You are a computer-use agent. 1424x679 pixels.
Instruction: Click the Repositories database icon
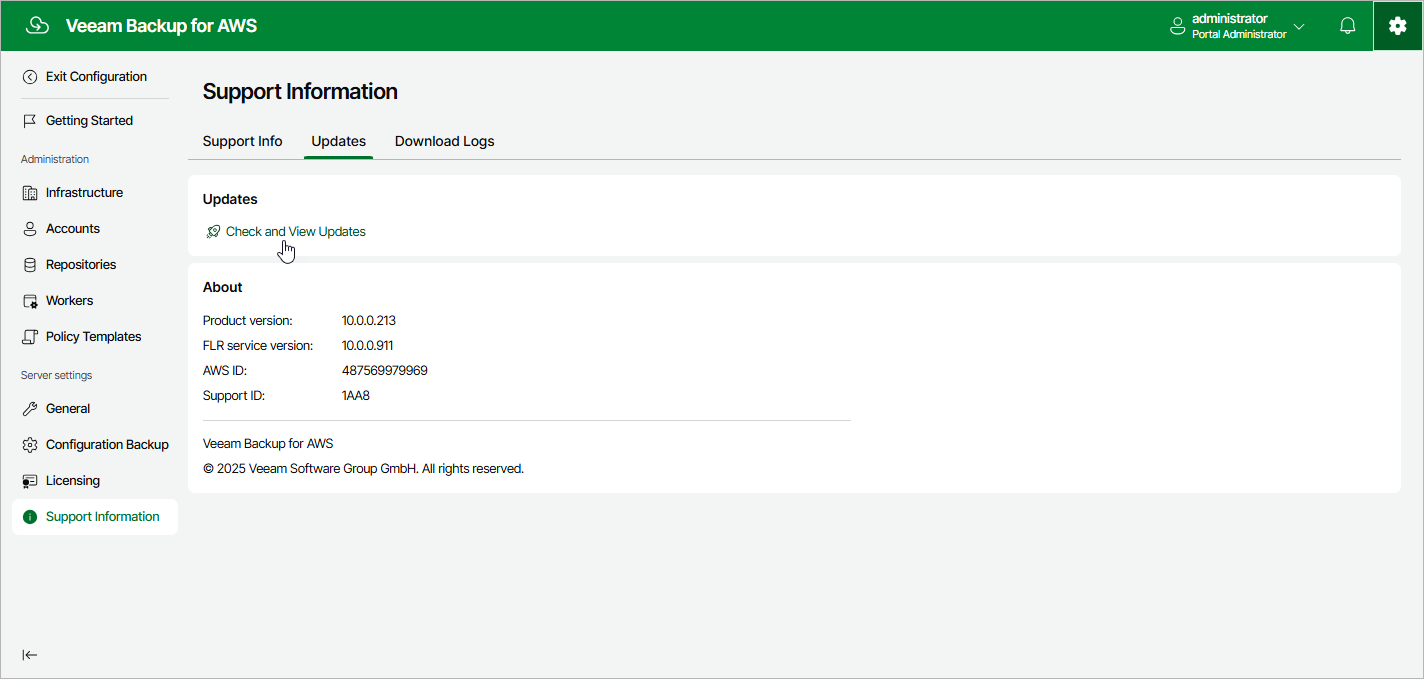30,265
